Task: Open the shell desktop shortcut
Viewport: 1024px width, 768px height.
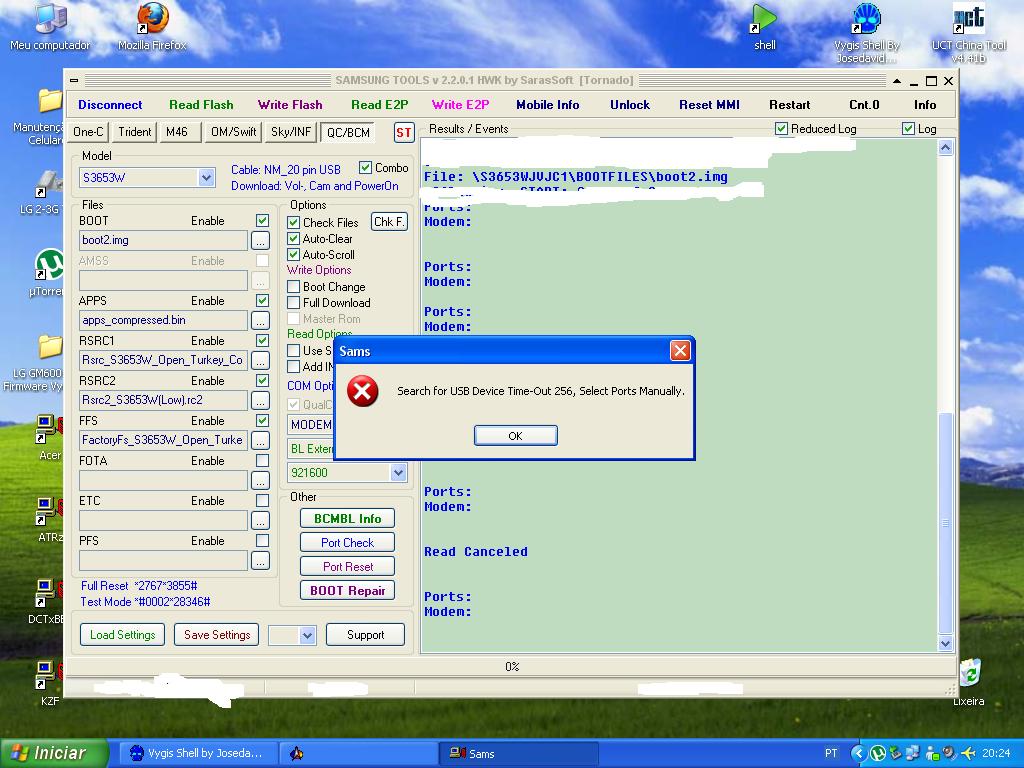Action: (x=764, y=26)
